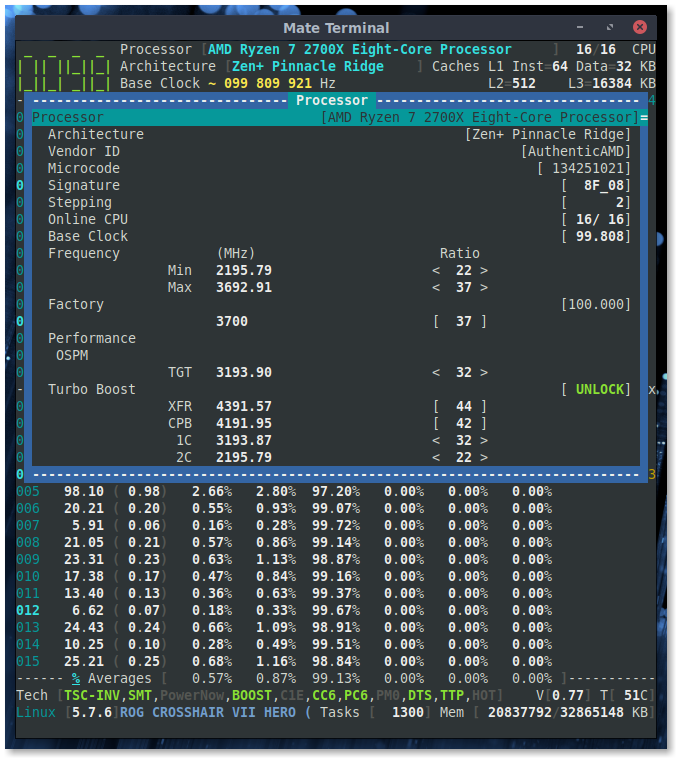
Task: Click the header AMD Ryzen 7 2700X name
Action: [360, 50]
